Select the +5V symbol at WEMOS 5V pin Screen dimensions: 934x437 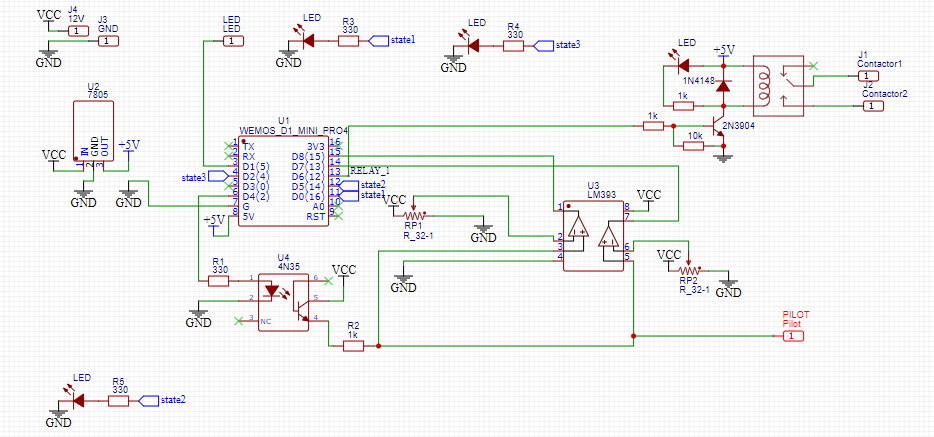[214, 223]
